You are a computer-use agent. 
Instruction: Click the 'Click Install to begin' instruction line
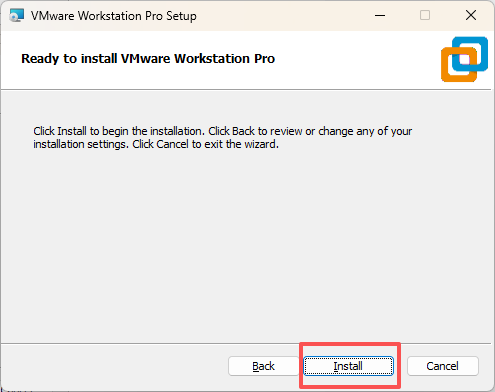click(223, 131)
